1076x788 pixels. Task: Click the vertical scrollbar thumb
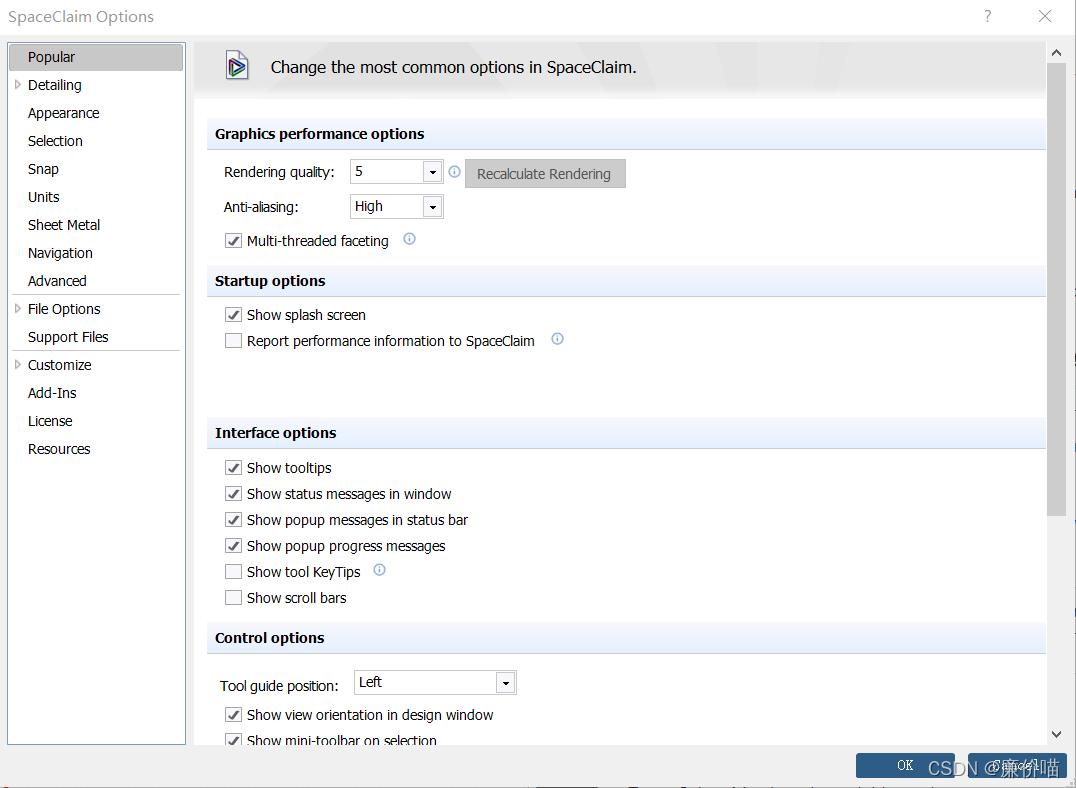[1057, 289]
